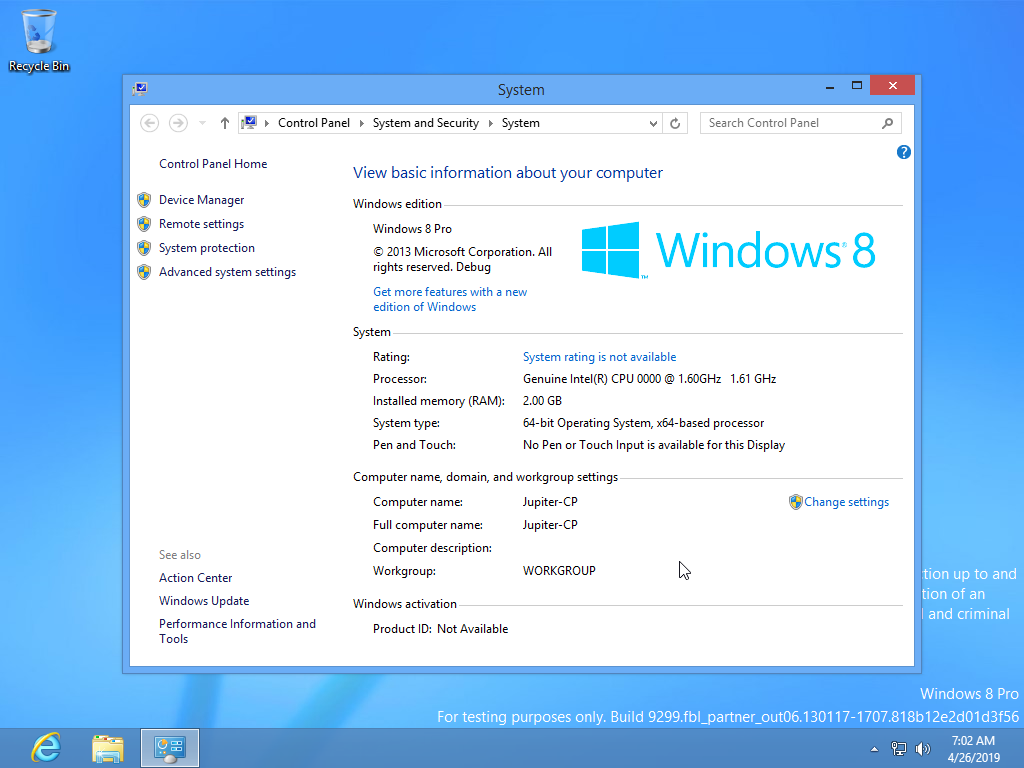Click the taskbar clock showing 7:02 AM
1024x768 pixels.
point(973,749)
